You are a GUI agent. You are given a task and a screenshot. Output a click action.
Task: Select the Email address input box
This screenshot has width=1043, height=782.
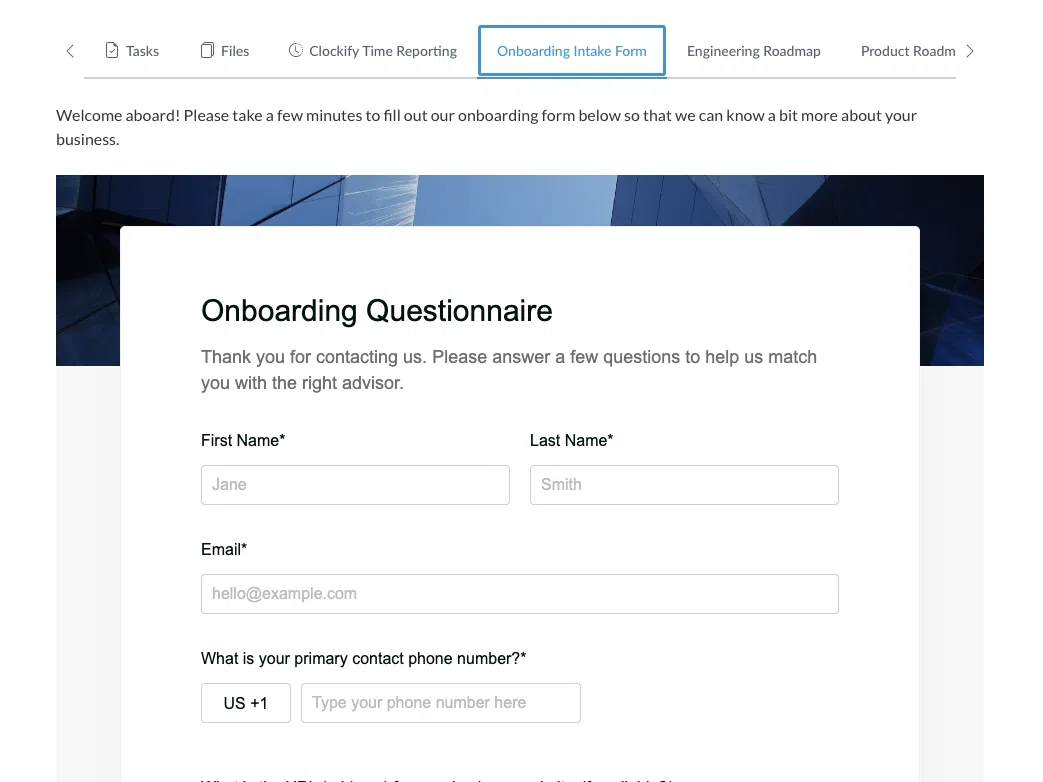pos(519,594)
